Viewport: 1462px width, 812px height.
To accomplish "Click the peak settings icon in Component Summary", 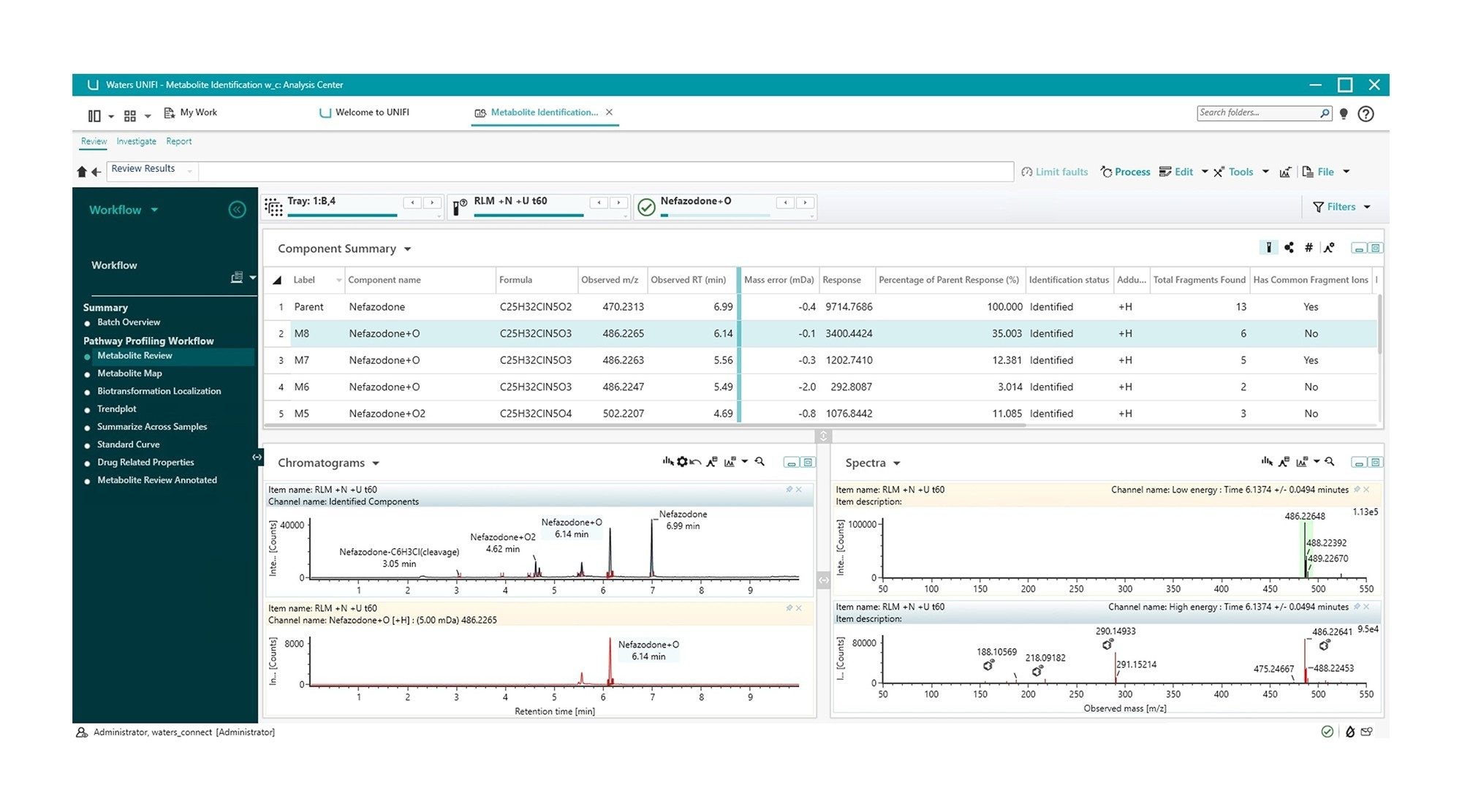I will pyautogui.click(x=1329, y=248).
